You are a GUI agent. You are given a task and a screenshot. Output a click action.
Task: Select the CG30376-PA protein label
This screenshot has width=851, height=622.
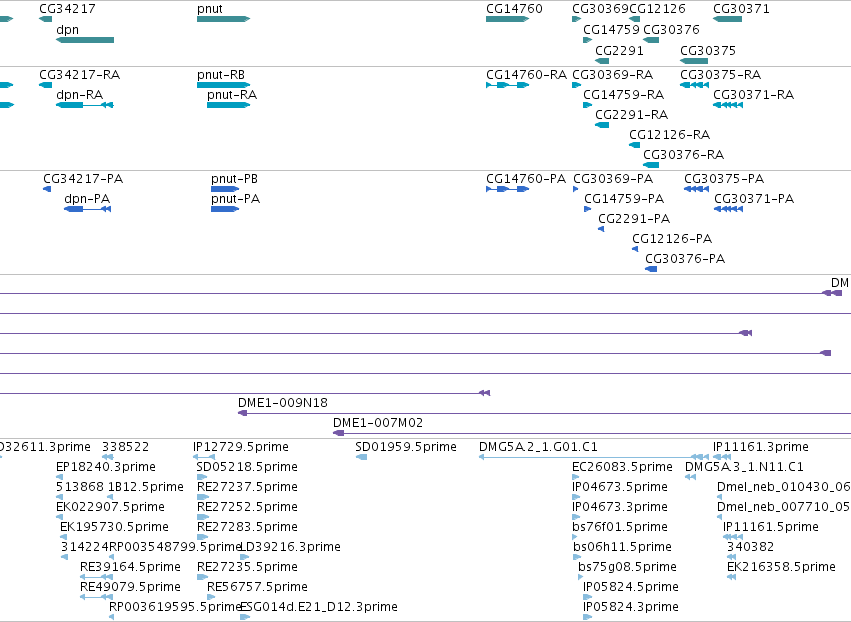[685, 259]
